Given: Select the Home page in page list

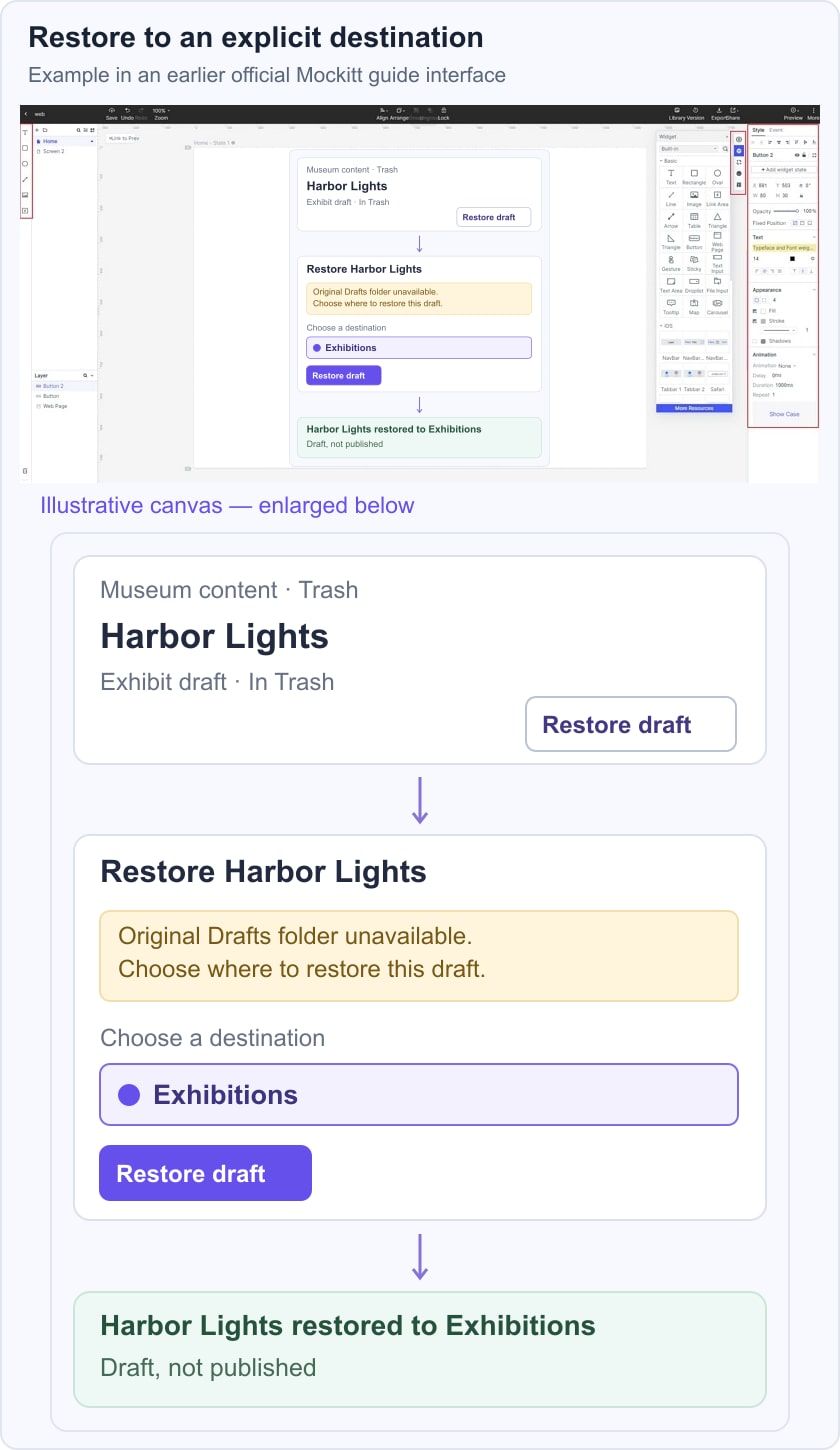Looking at the screenshot, I should point(64,141).
